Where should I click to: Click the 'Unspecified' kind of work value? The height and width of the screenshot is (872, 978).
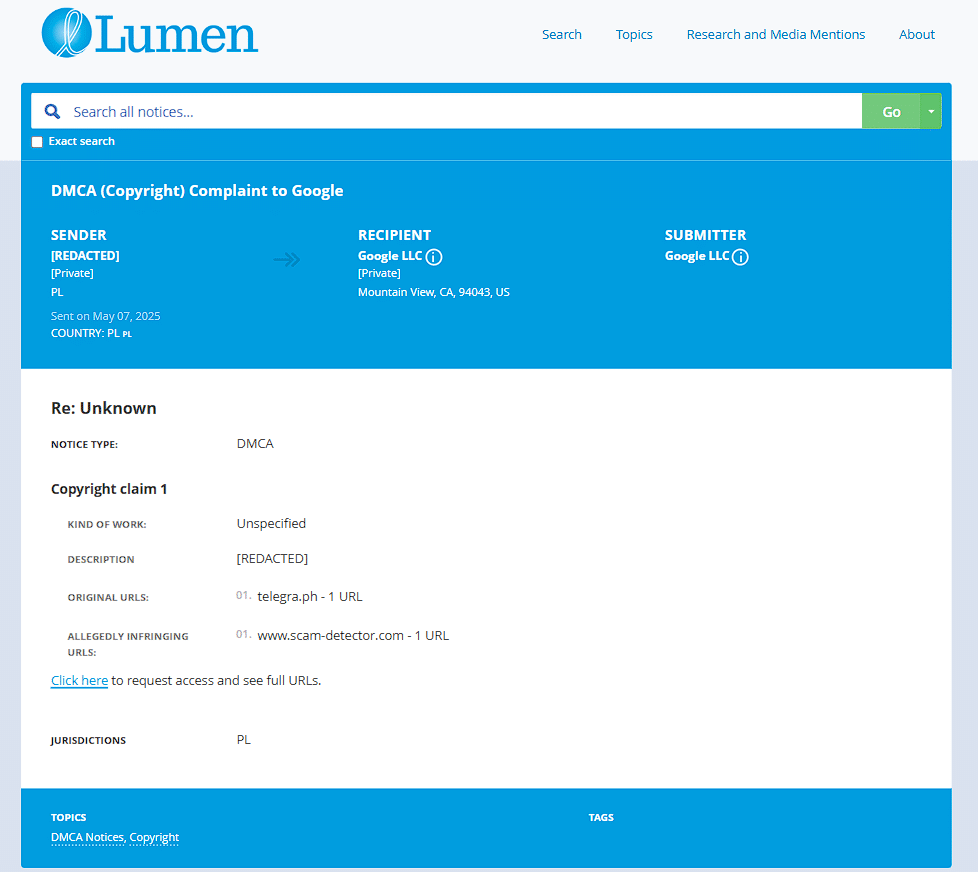pyautogui.click(x=271, y=523)
